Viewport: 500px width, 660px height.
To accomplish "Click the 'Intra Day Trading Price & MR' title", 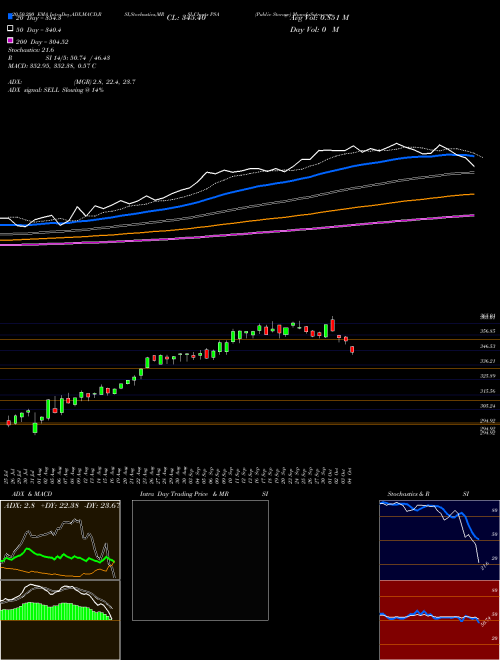I will tap(185, 494).
